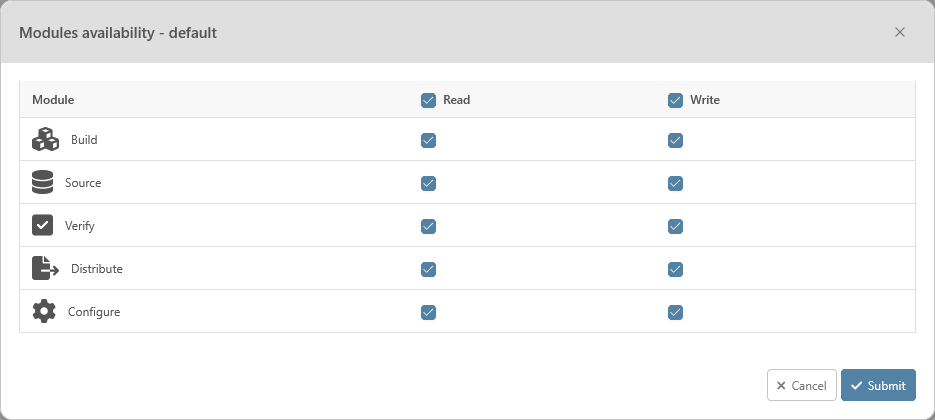
Task: Uncheck Read permission for Build
Action: pyautogui.click(x=428, y=140)
